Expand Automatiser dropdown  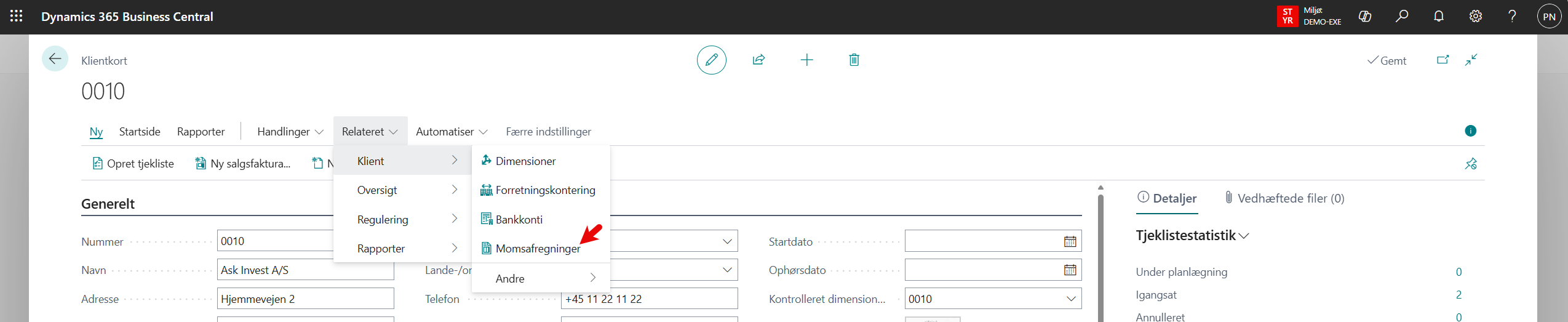click(x=452, y=131)
